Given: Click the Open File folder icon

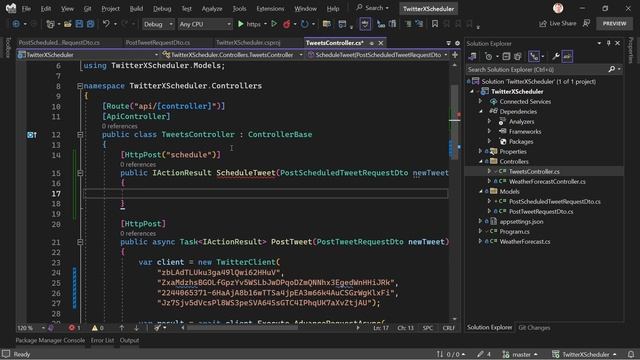Looking at the screenshot, I should click(x=68, y=24).
